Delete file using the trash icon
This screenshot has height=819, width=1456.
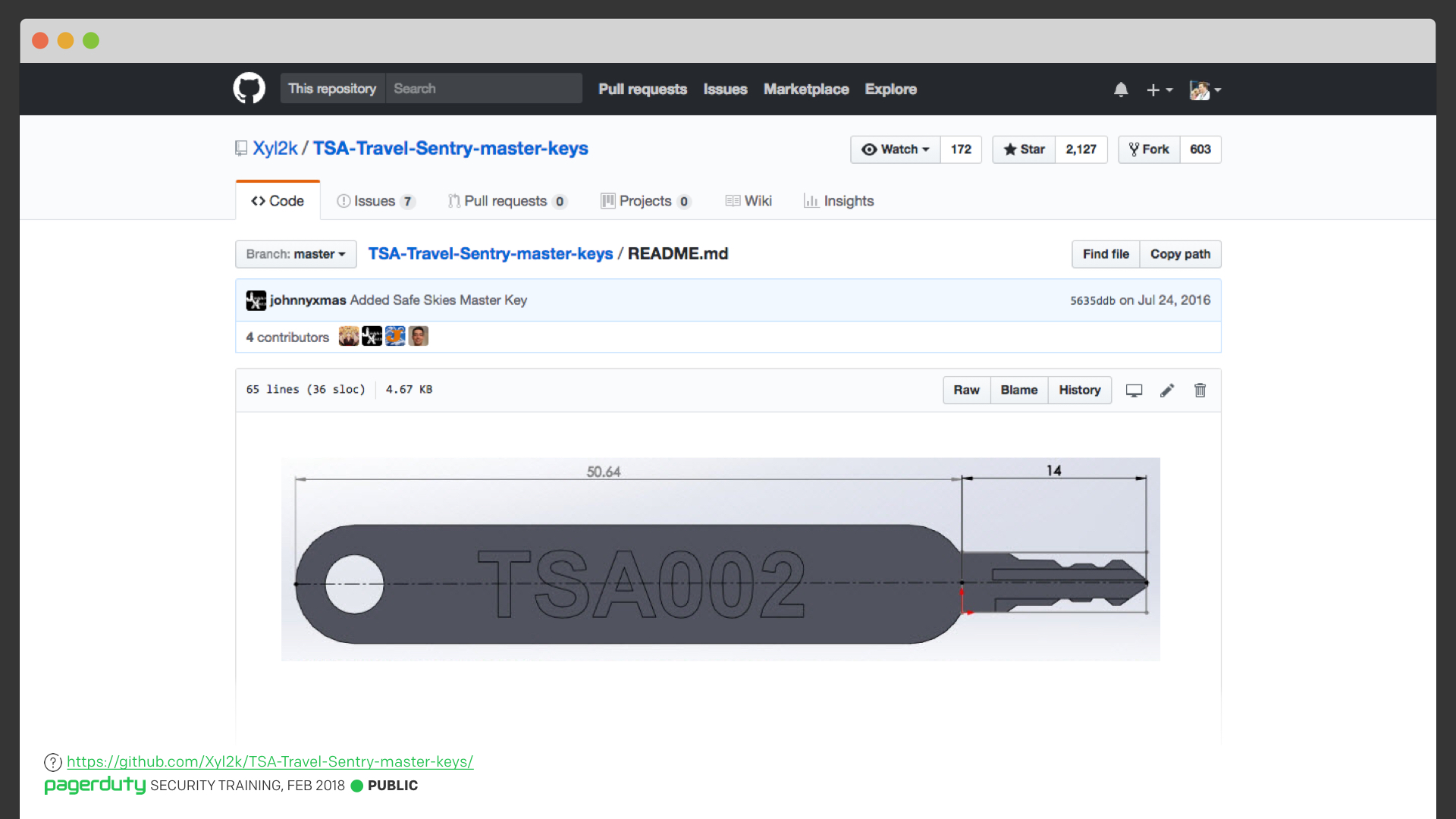1200,391
